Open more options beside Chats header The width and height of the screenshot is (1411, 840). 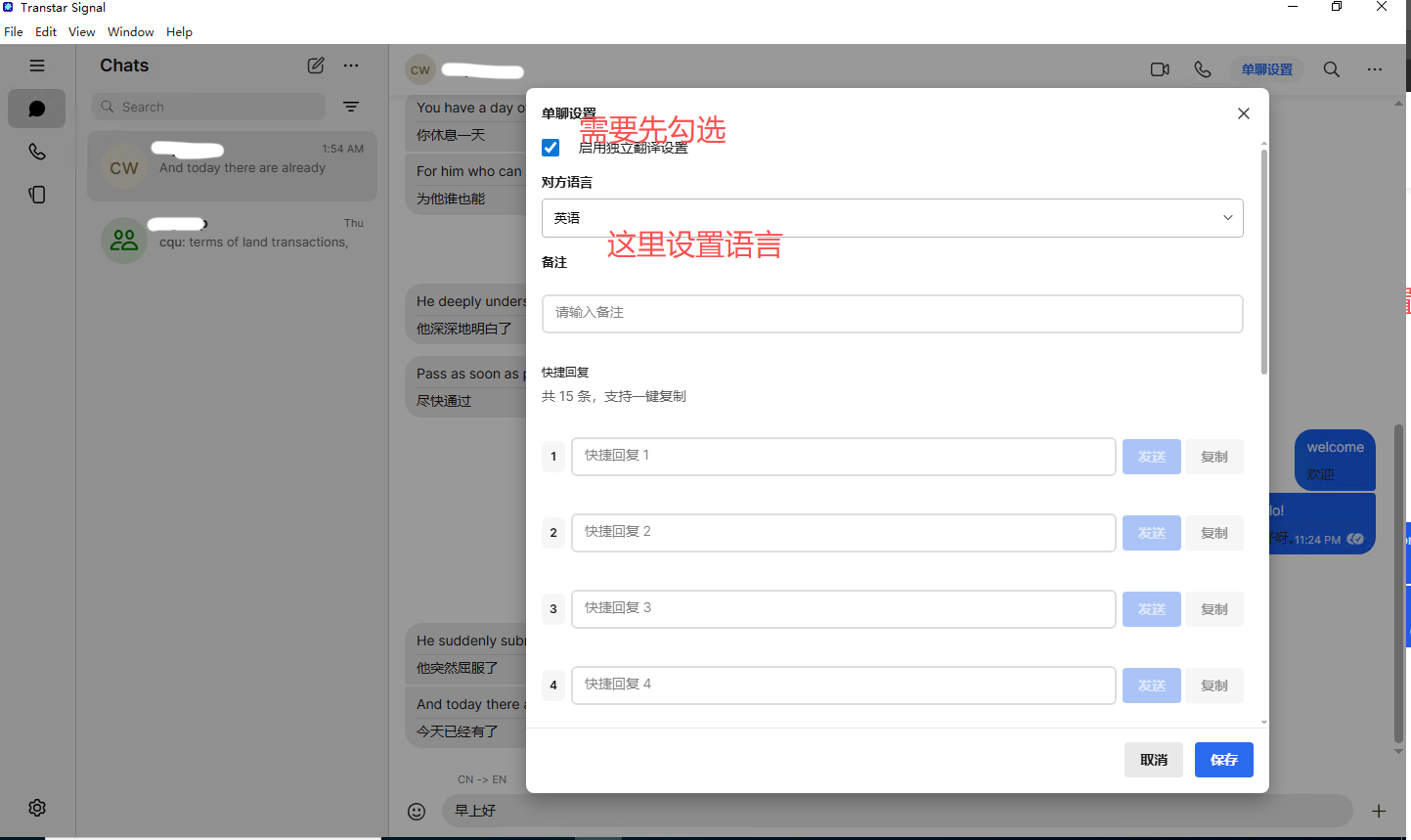point(351,66)
